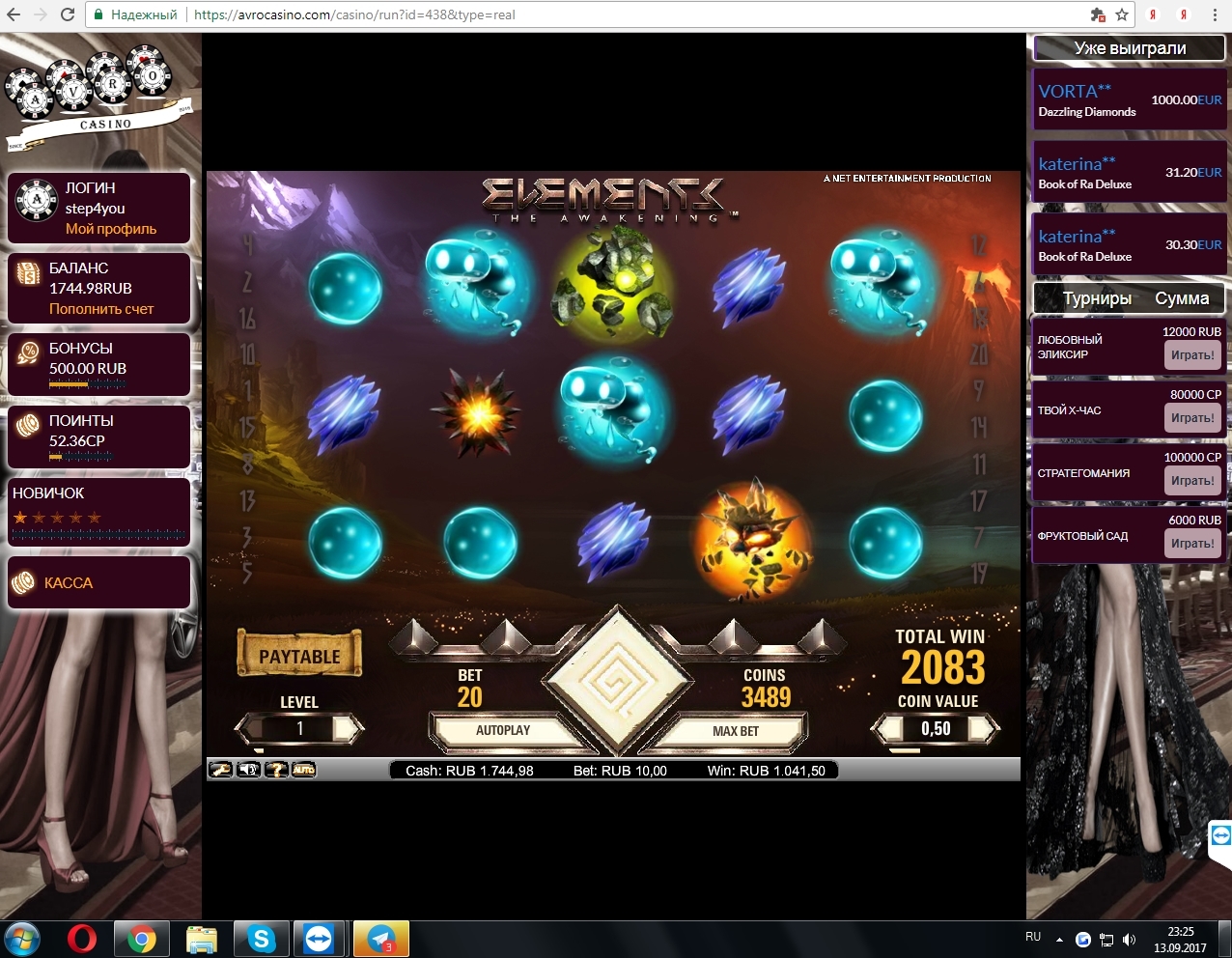Click katerina** 30.30EUR winner entry
Image resolution: width=1232 pixels, height=958 pixels.
(x=1129, y=245)
